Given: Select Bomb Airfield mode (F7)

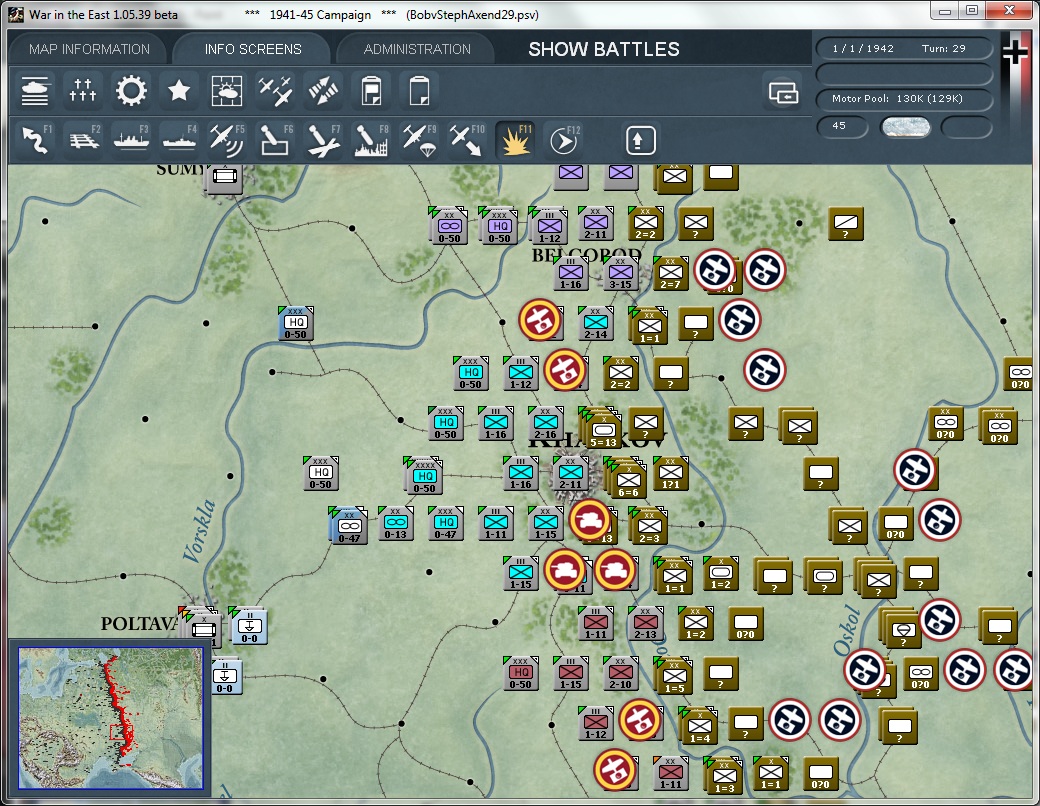Looking at the screenshot, I should (x=323, y=140).
